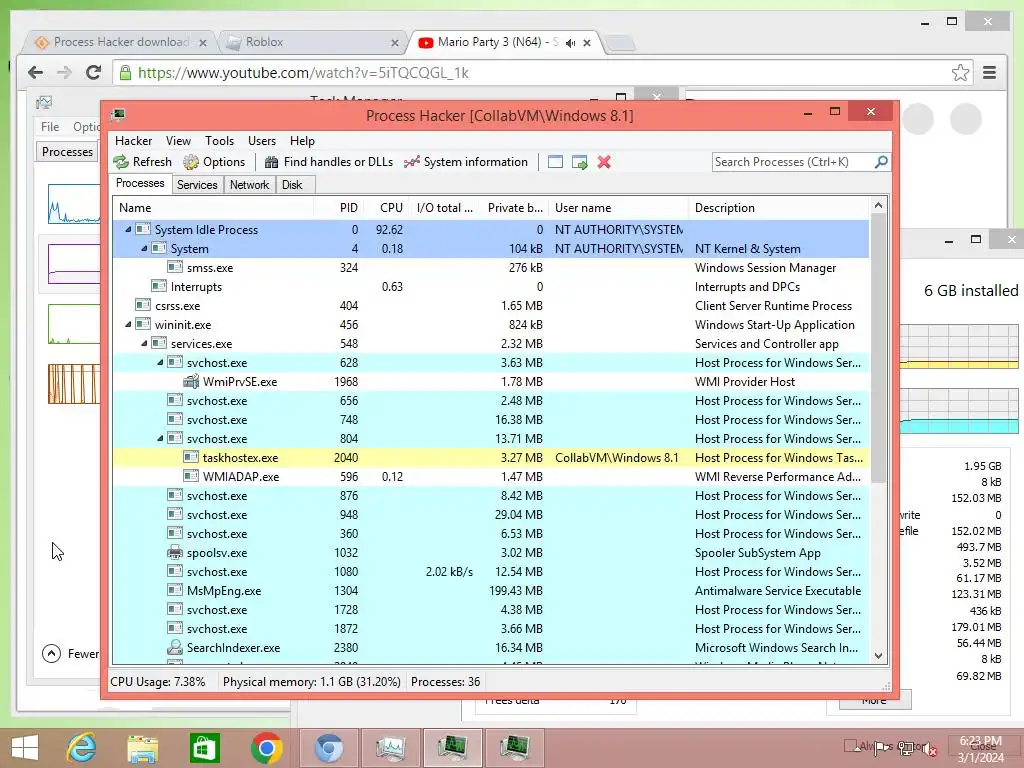Click the Physical memory status bar entry
1024x768 pixels.
click(312, 682)
